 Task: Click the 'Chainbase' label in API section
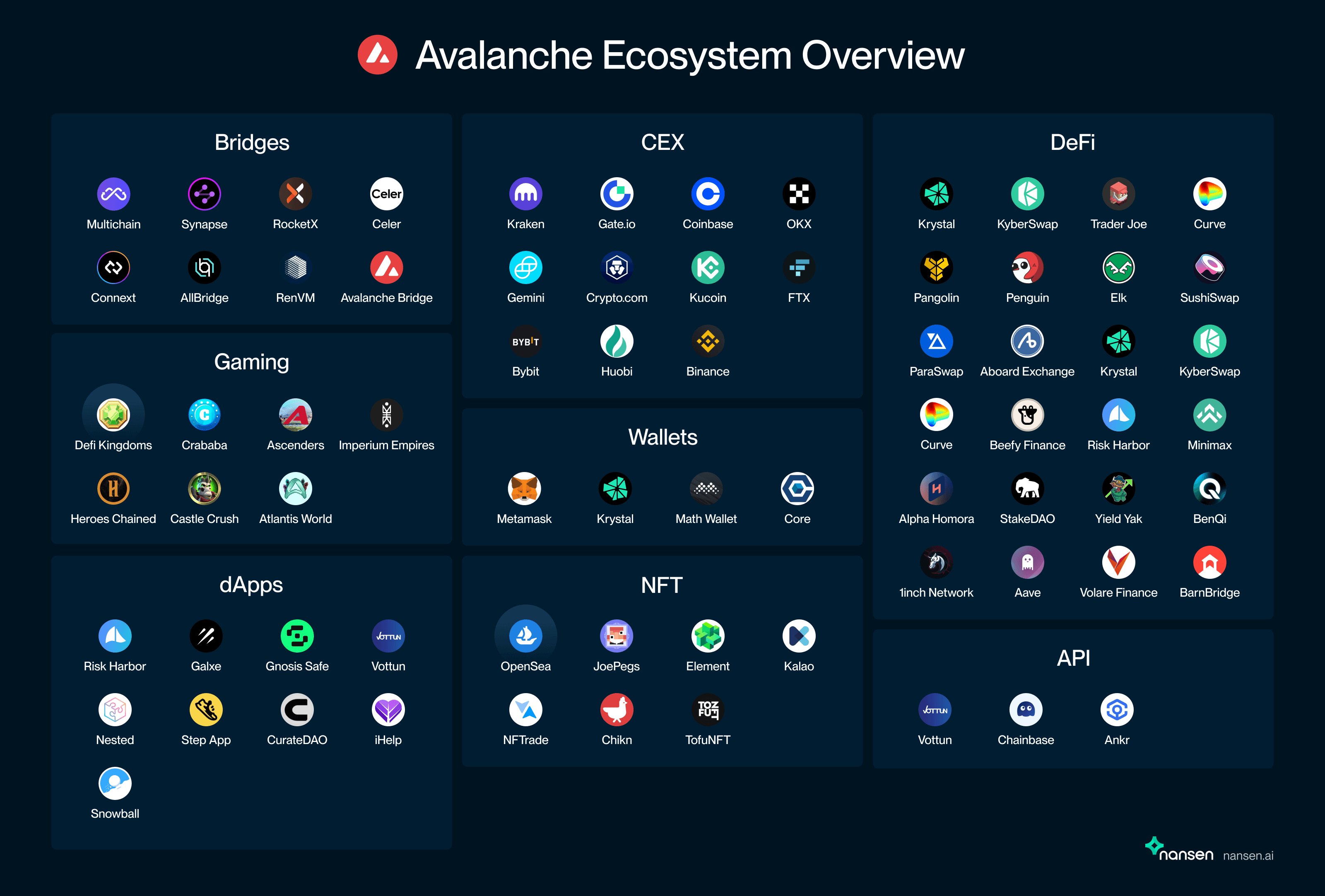[1026, 740]
